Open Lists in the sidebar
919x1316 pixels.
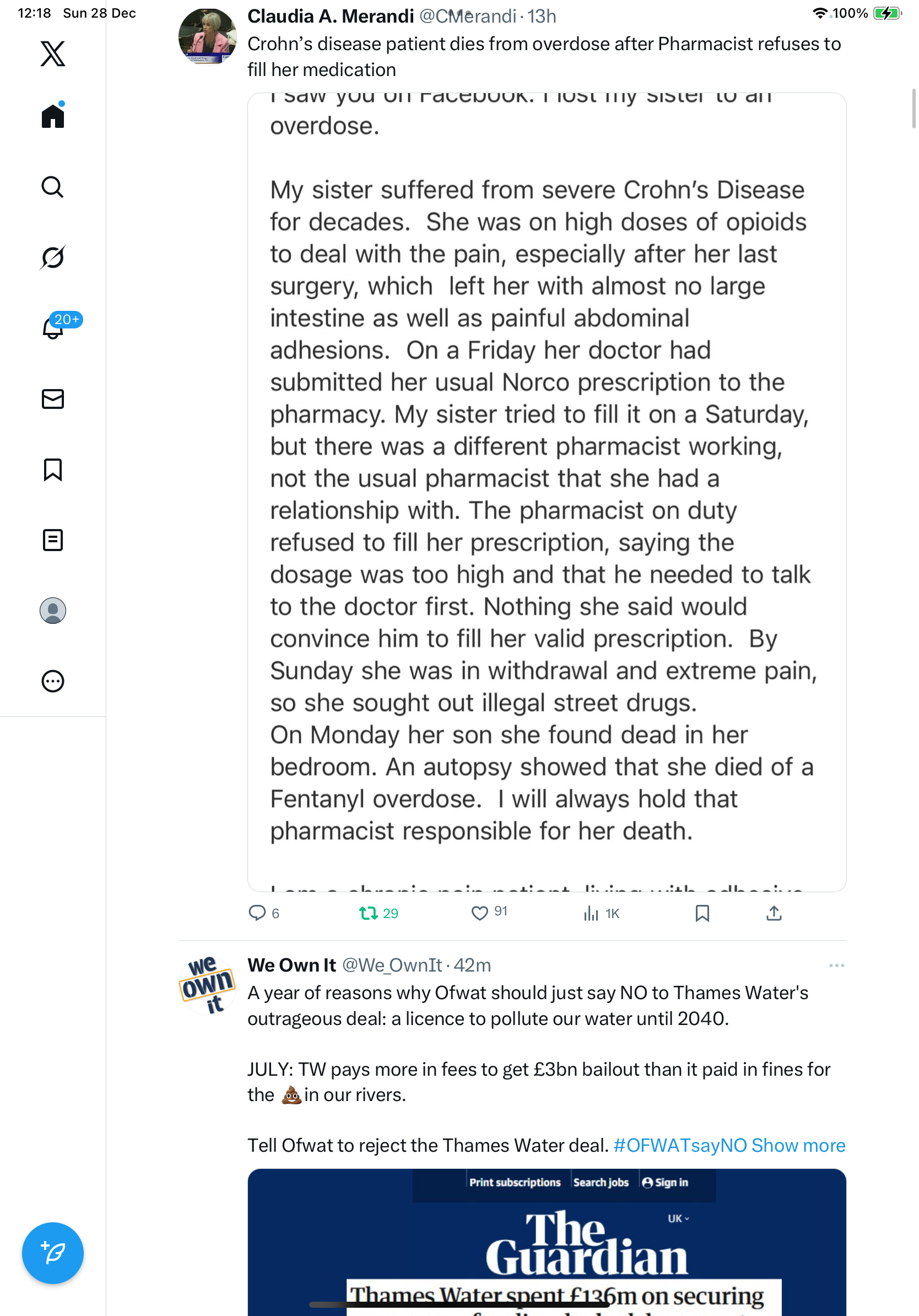tap(53, 540)
